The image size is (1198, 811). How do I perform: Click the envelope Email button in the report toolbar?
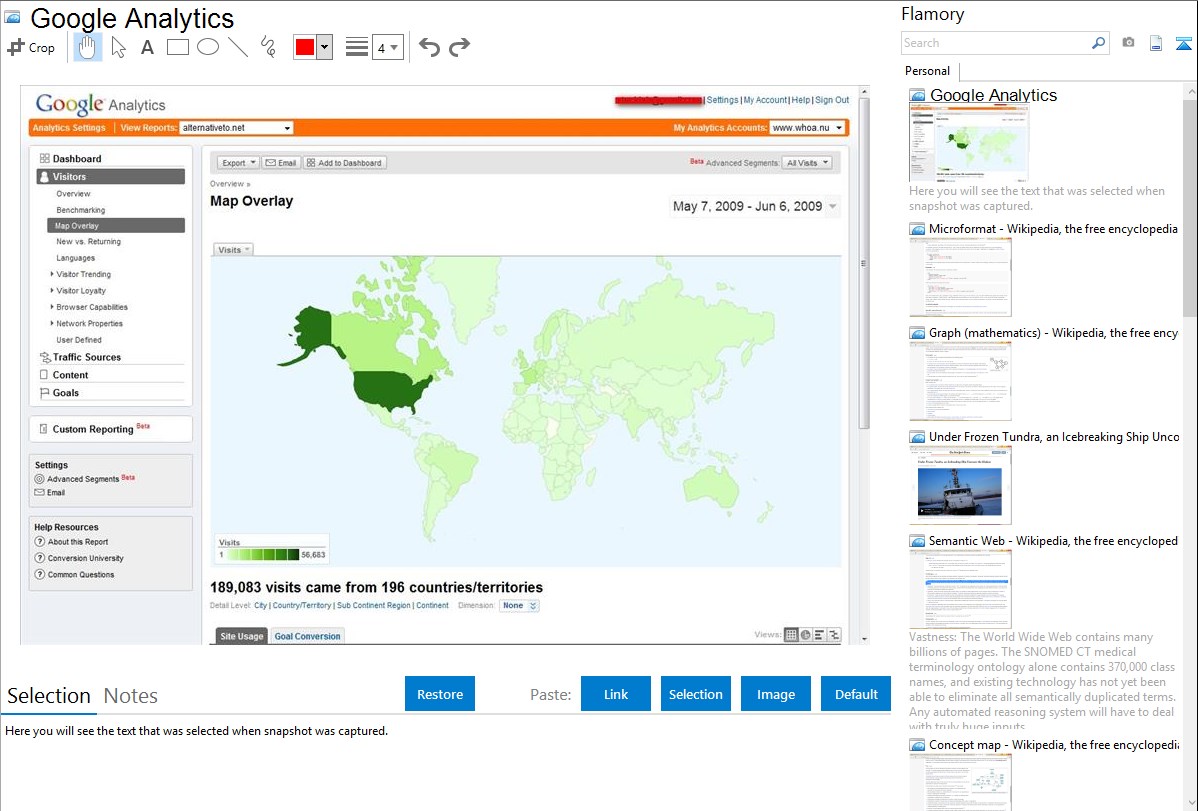[280, 163]
